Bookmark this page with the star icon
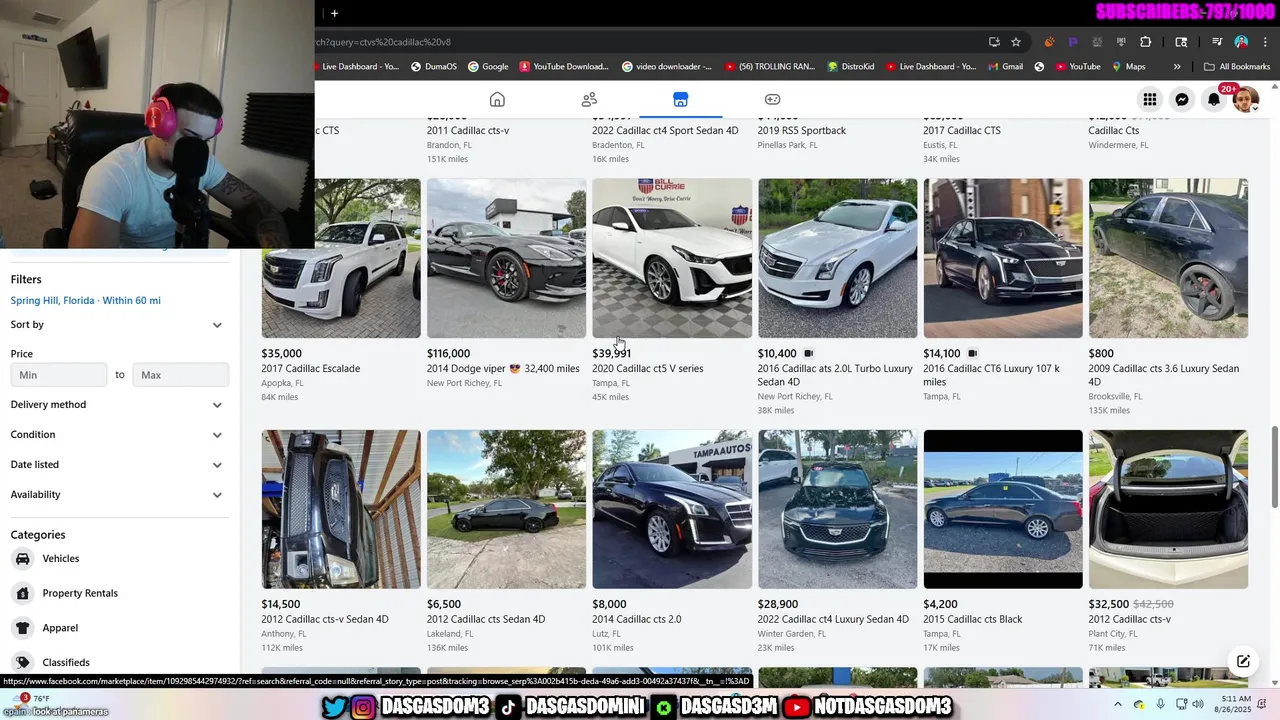The image size is (1280, 720). pos(1016,42)
